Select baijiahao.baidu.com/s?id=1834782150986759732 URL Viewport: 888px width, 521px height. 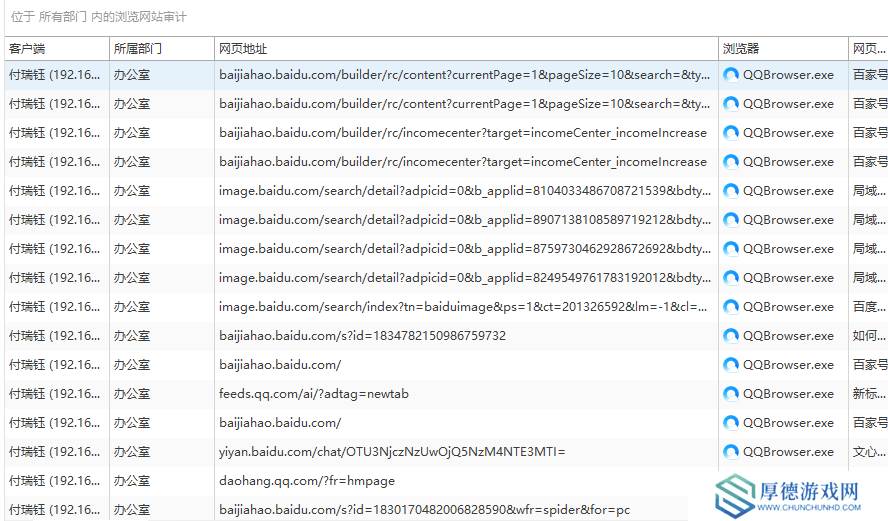pos(362,336)
